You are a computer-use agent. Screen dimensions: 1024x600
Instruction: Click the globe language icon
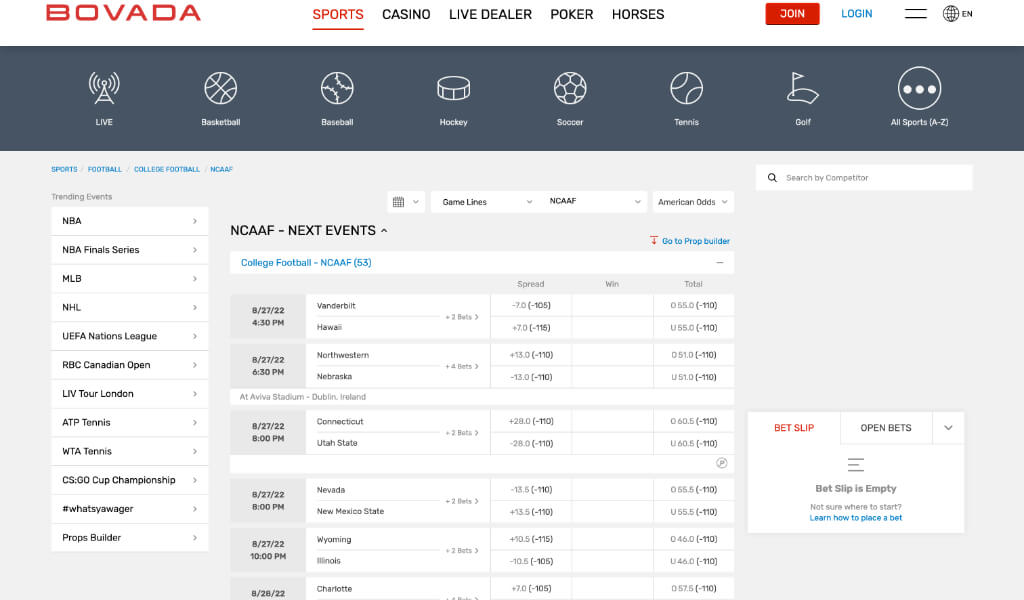tap(951, 14)
